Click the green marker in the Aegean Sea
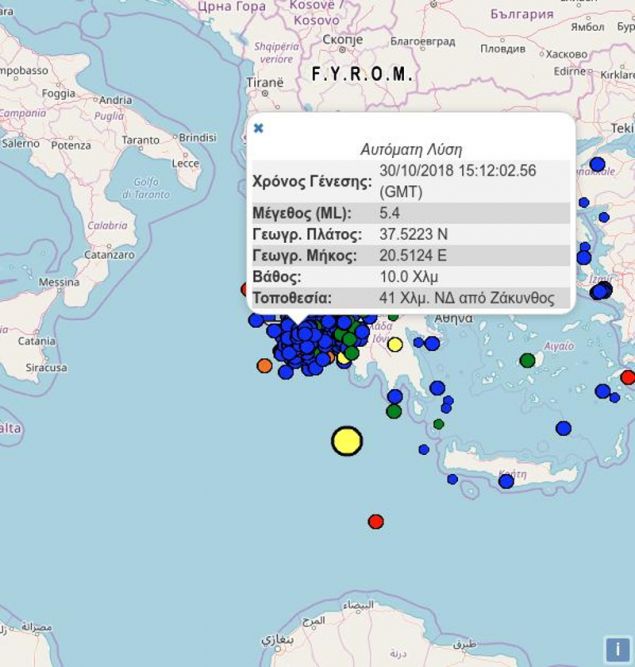The image size is (635, 667). click(x=527, y=360)
